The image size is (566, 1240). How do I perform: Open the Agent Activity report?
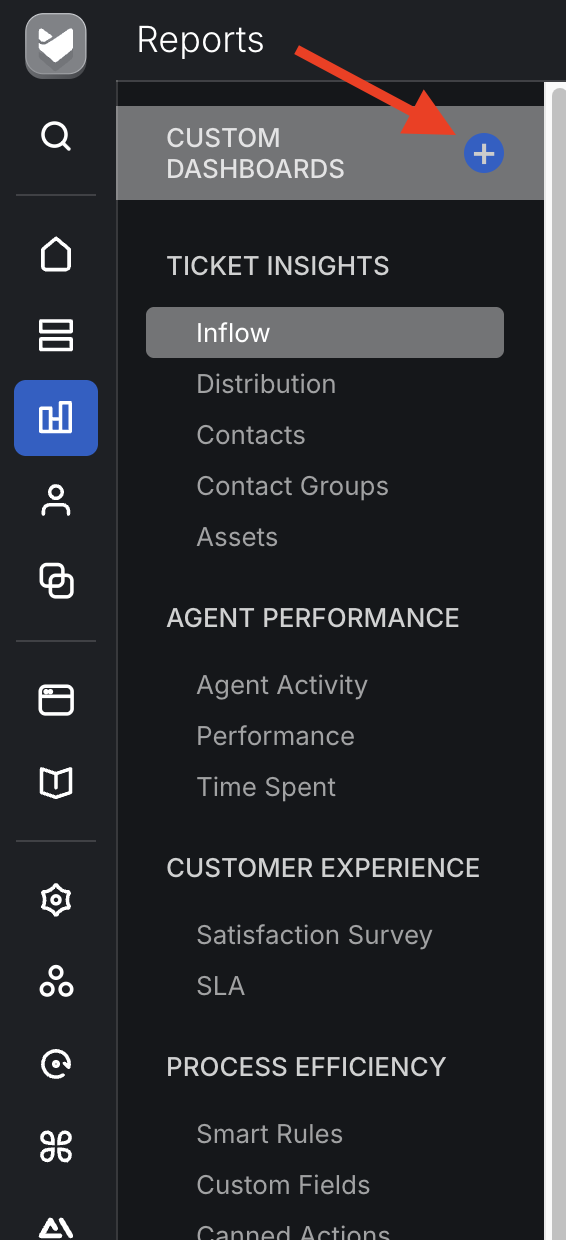click(282, 685)
